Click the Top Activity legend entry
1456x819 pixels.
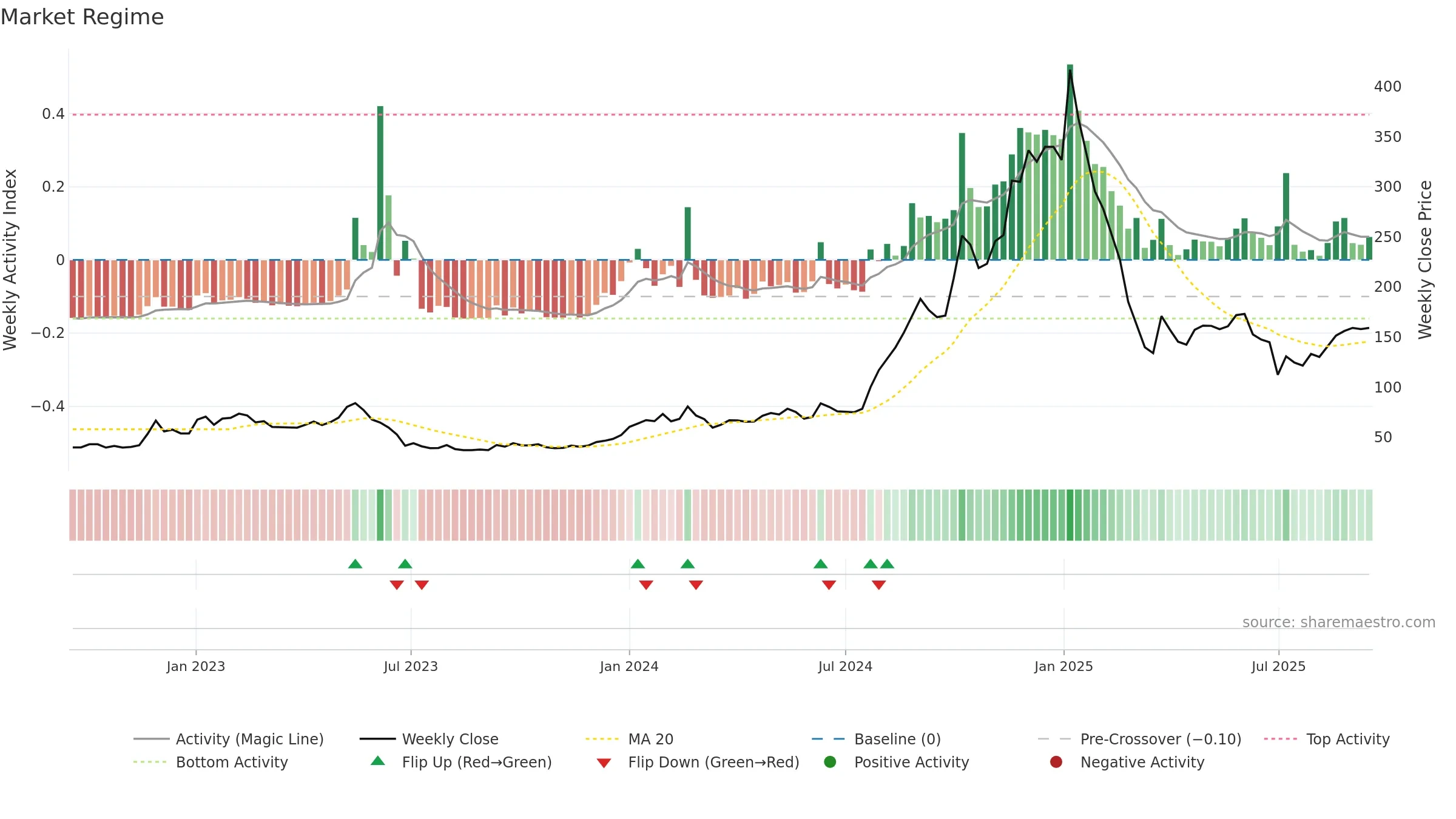point(1327,739)
